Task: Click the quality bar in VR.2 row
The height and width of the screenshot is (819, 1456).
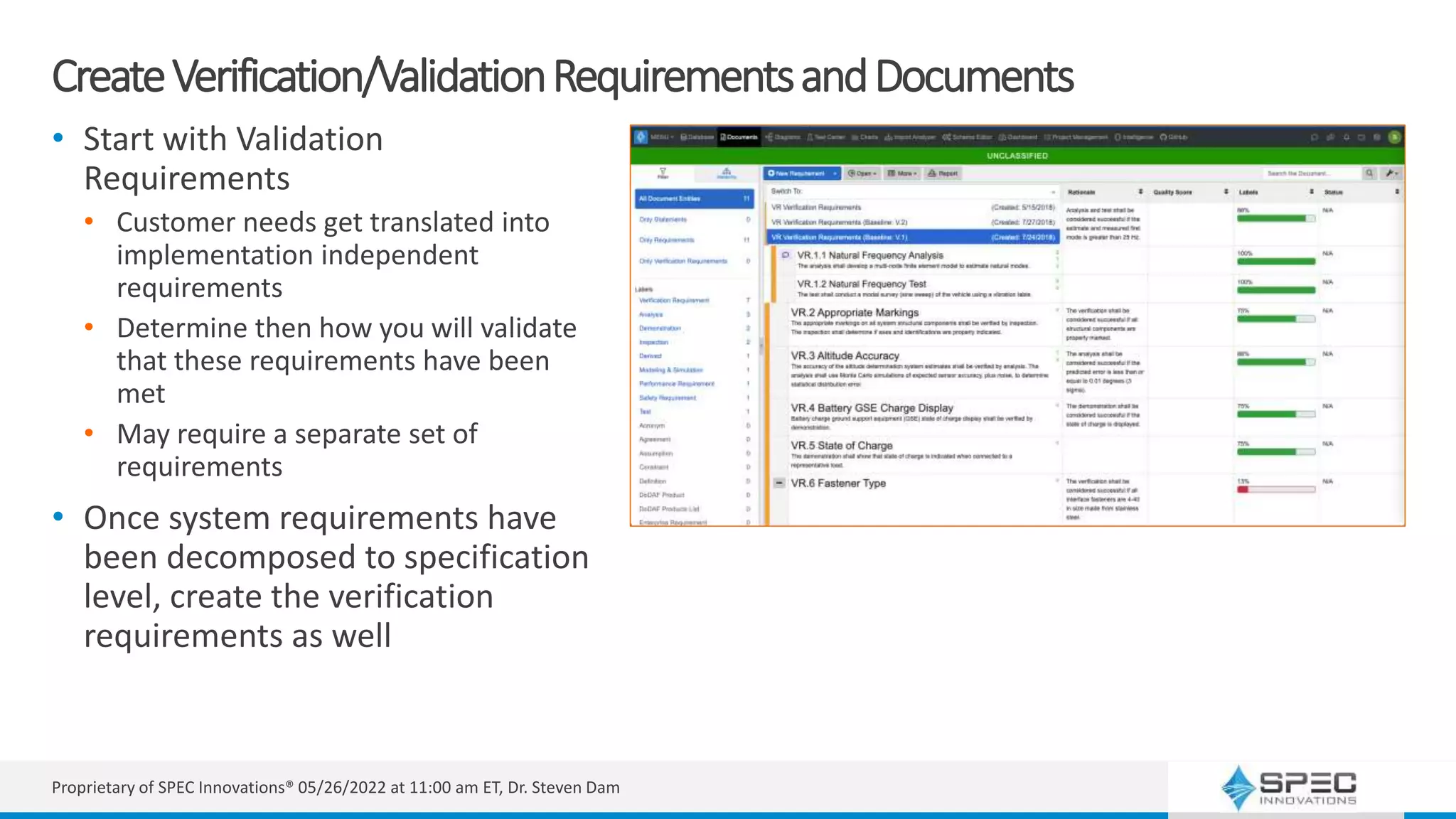Action: (1276, 319)
